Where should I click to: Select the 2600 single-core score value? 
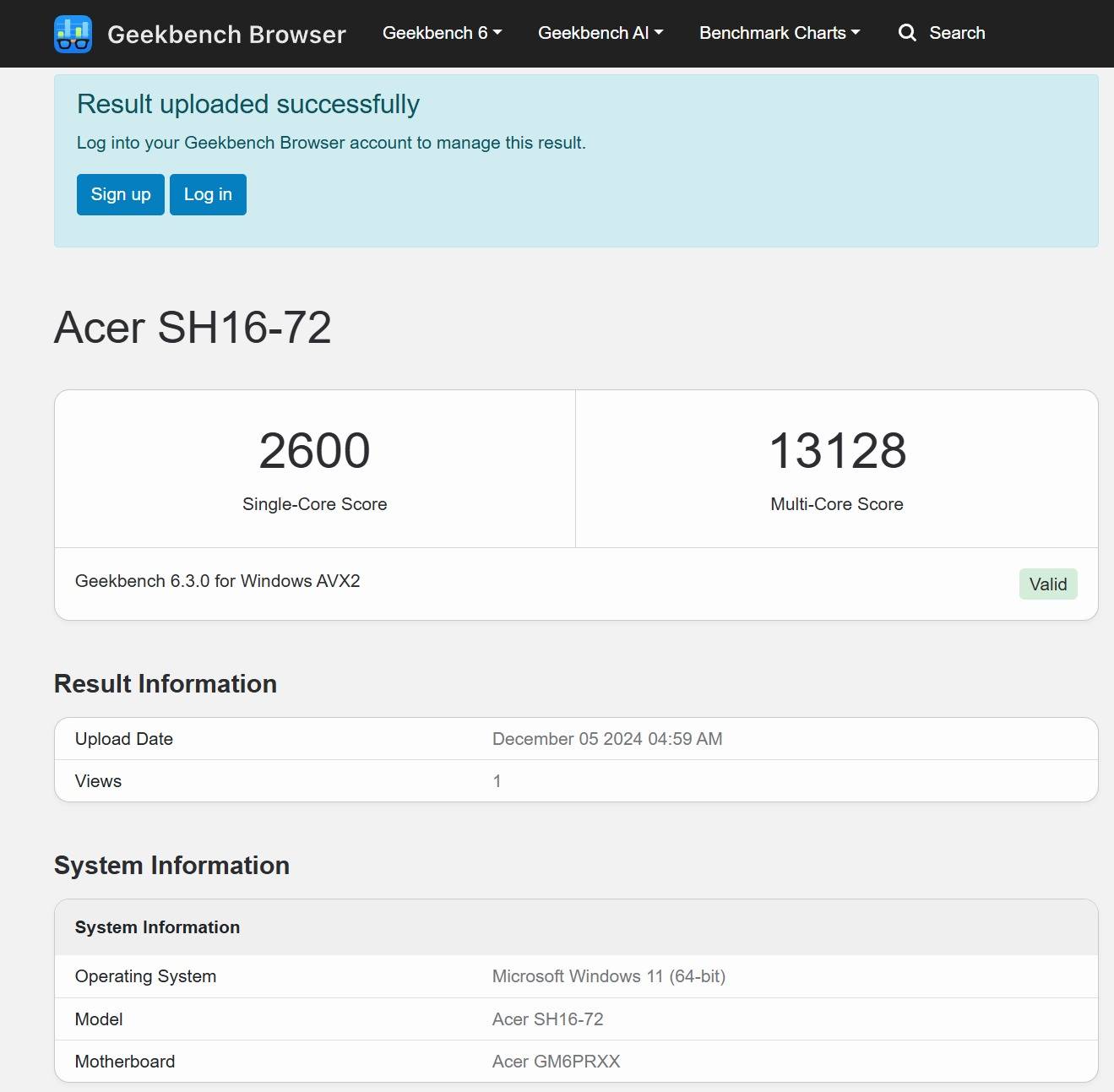point(314,450)
